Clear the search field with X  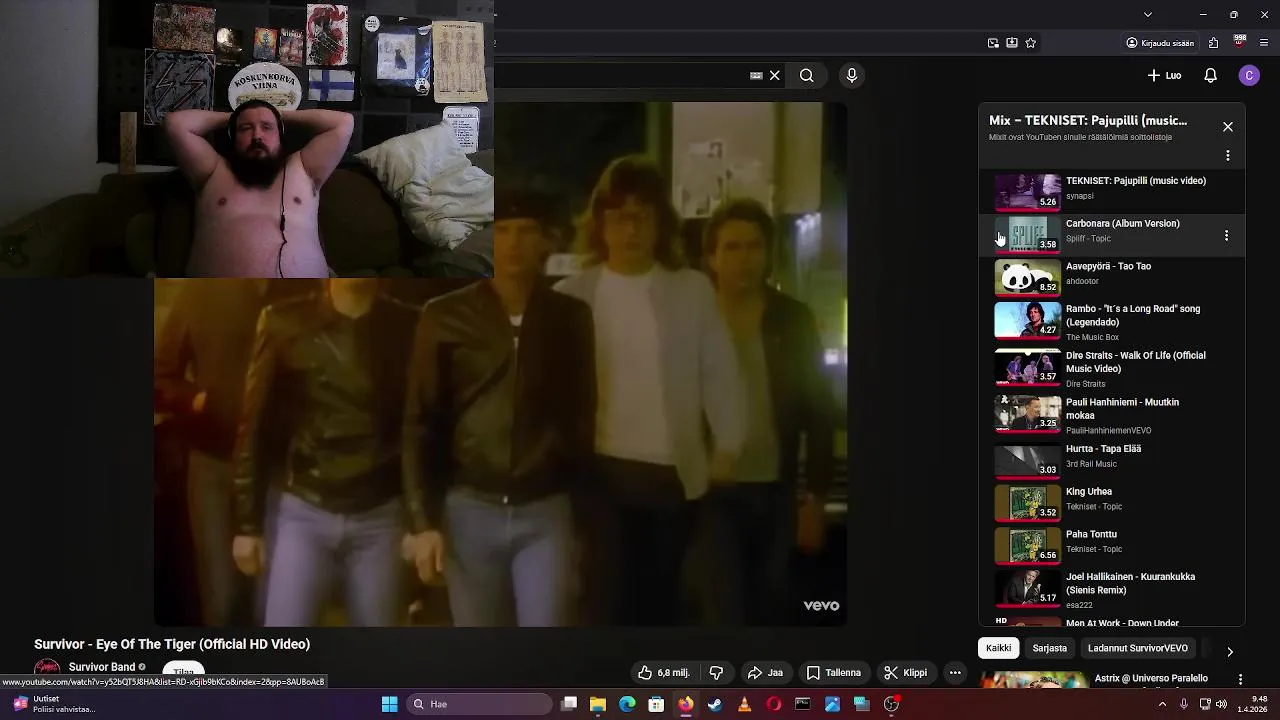774,75
